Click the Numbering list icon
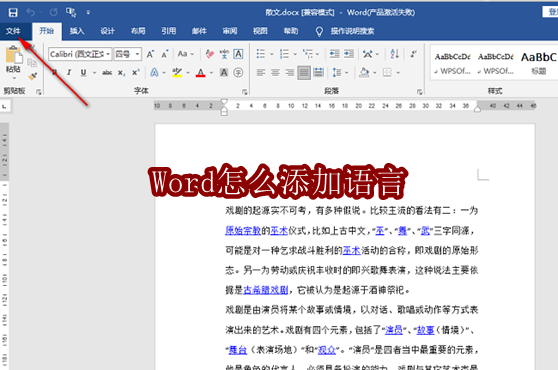This screenshot has width=558, height=370. coord(284,54)
